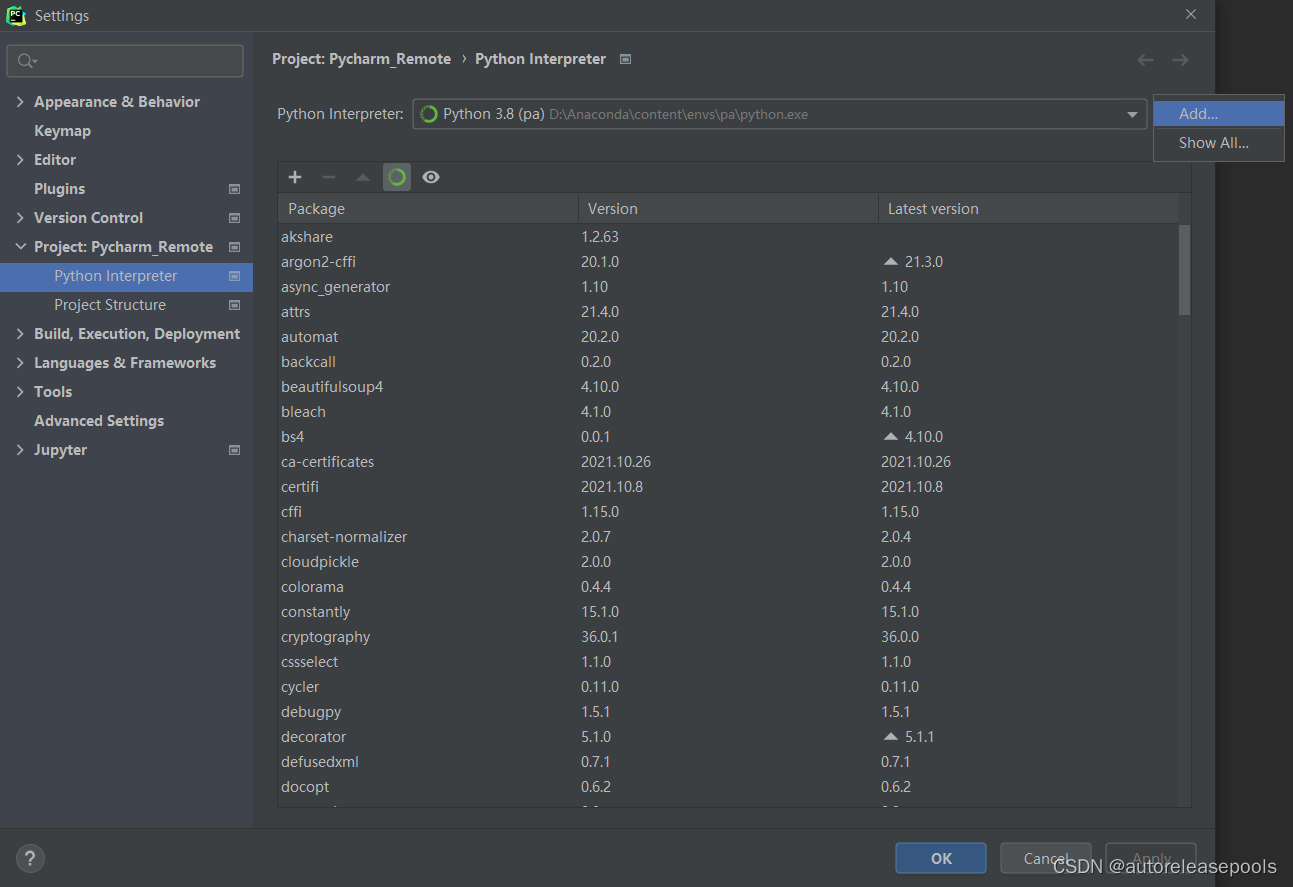Select the colorama package row
1293x887 pixels.
click(x=728, y=587)
